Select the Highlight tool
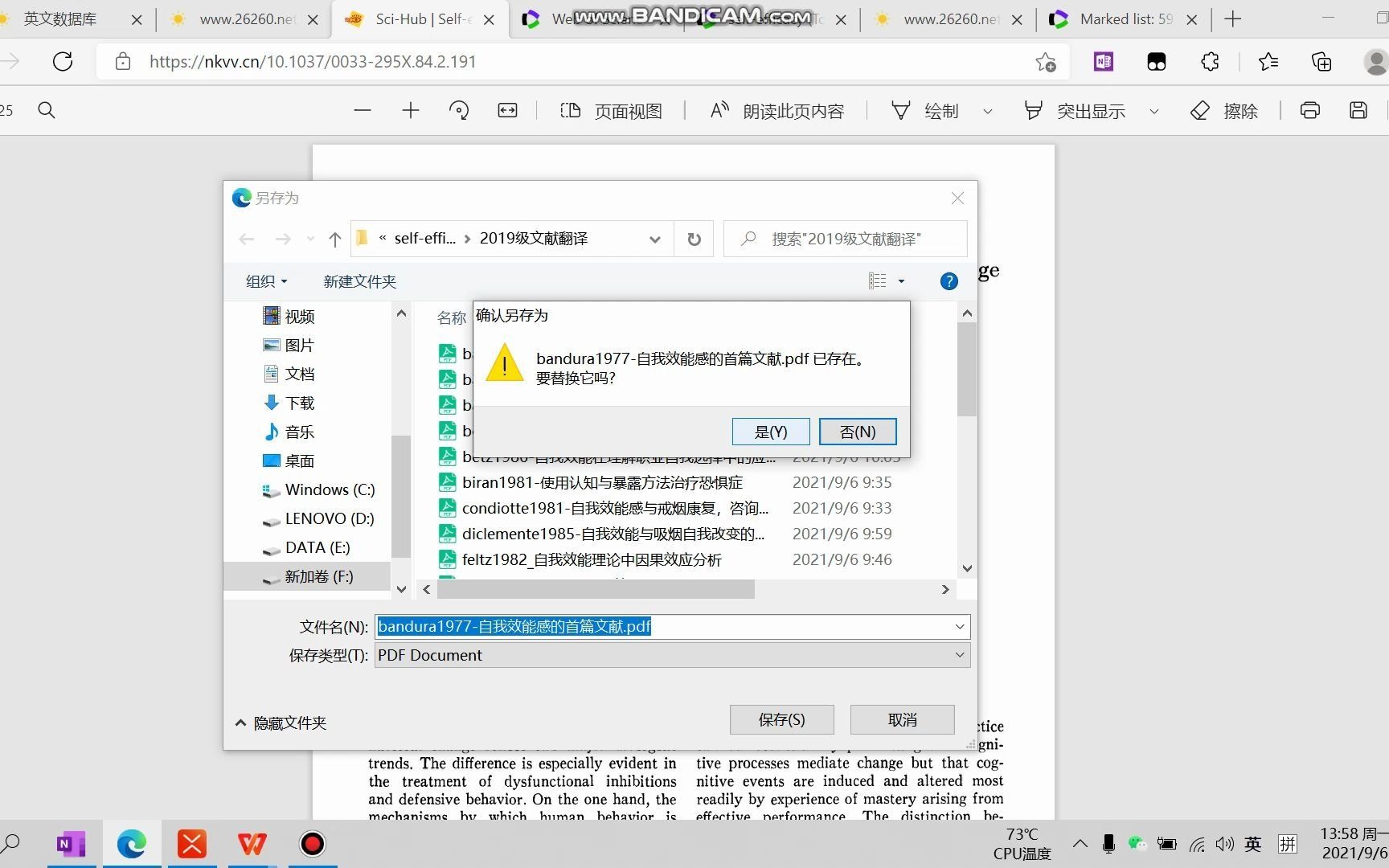Screen dimensions: 1389x868 (1075, 110)
